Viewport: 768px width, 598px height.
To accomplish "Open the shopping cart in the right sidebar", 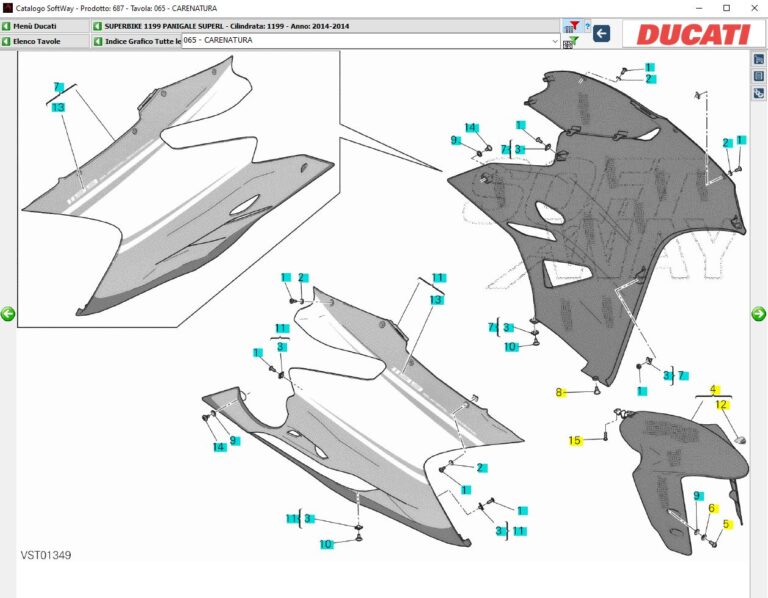I will pos(758,59).
